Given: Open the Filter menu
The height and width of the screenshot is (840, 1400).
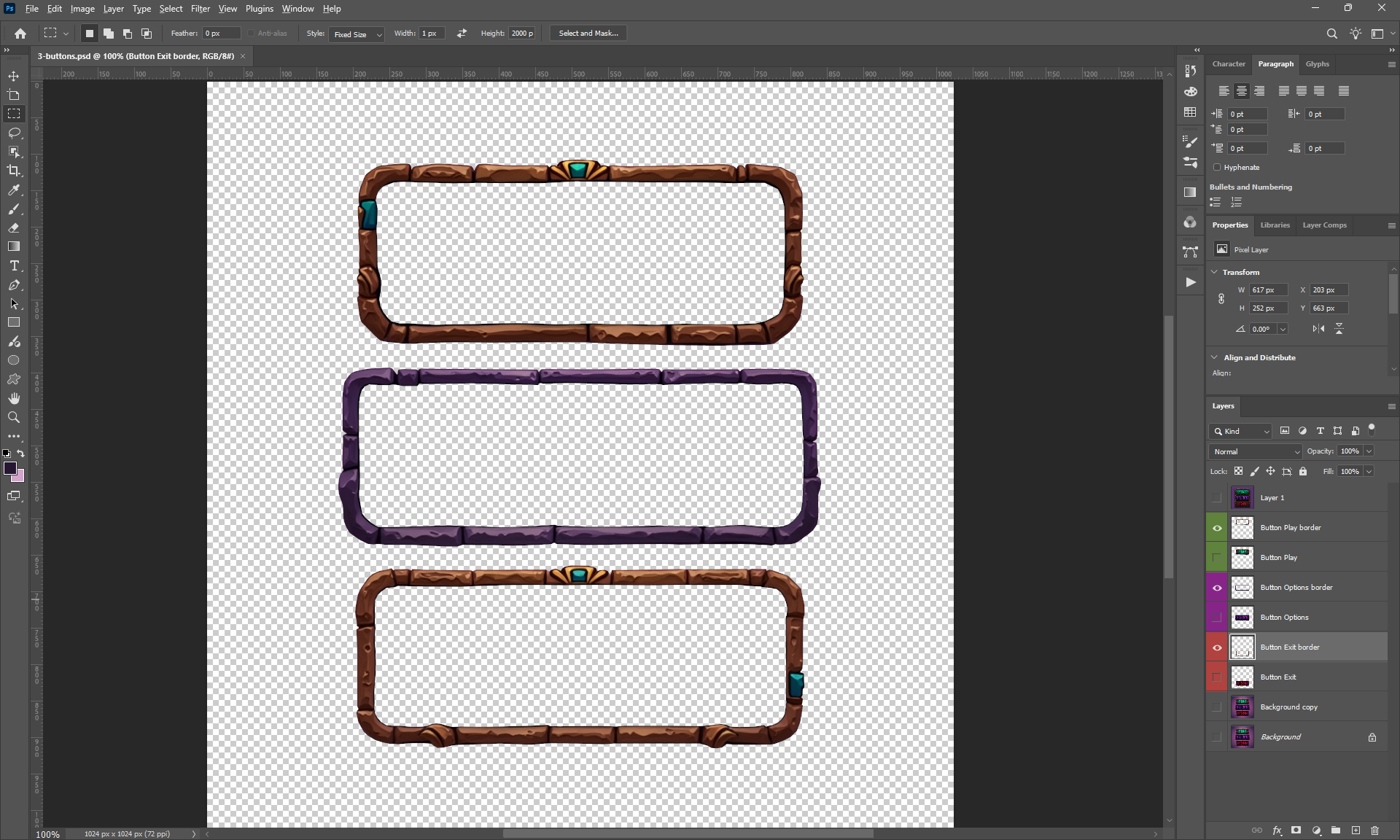Looking at the screenshot, I should tap(200, 9).
